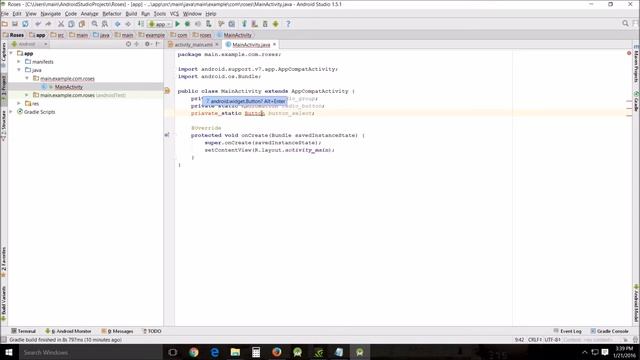Open the Navigate menu
The width and height of the screenshot is (640, 360).
pos(51,13)
